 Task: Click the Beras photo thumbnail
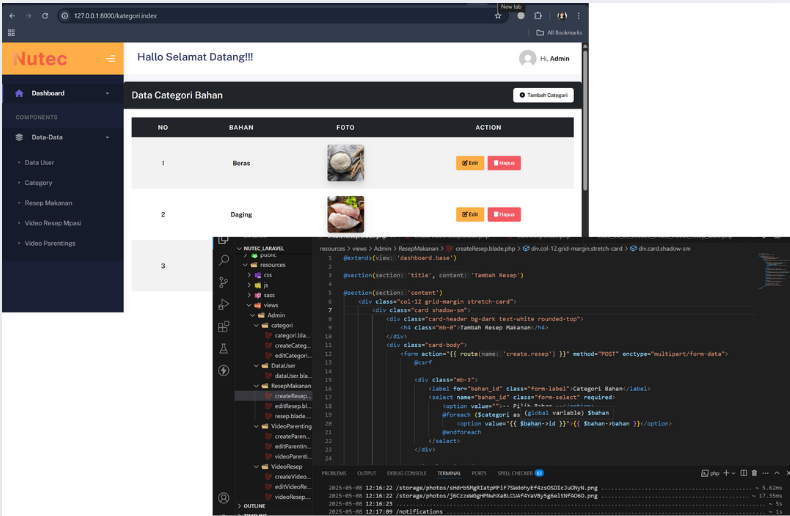[346, 163]
